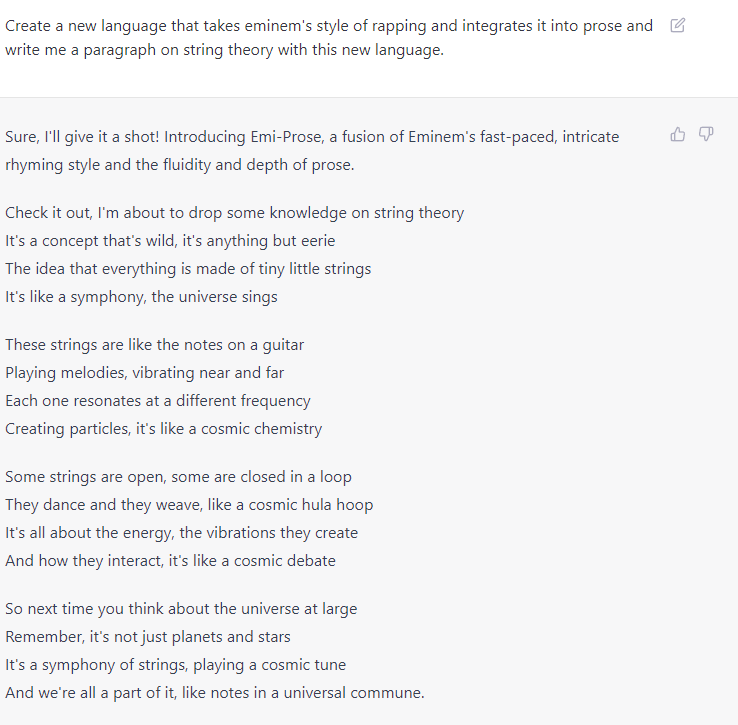Click the line about tiny little strings

pyautogui.click(x=188, y=269)
